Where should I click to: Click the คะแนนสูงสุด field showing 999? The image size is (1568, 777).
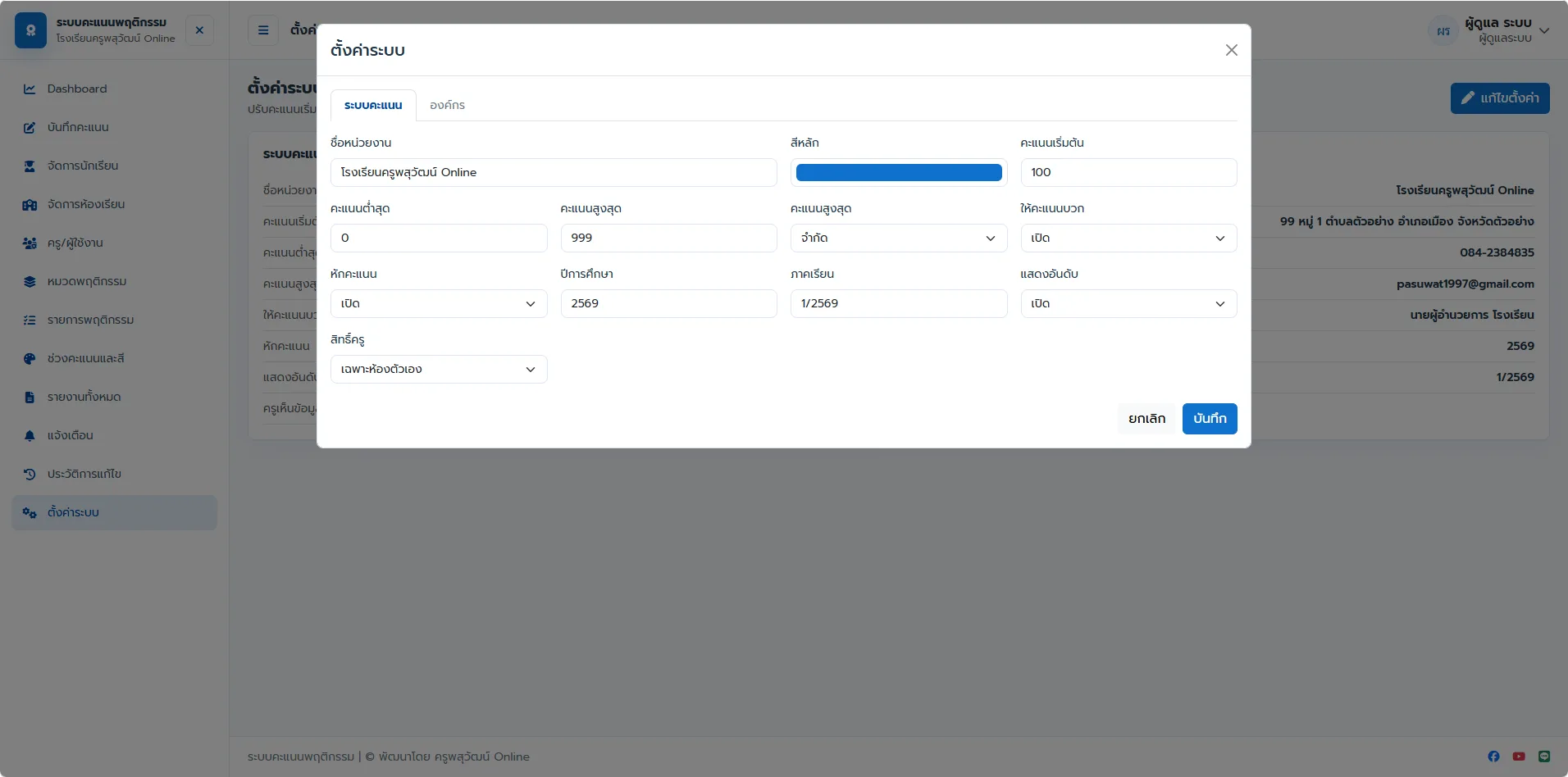668,238
